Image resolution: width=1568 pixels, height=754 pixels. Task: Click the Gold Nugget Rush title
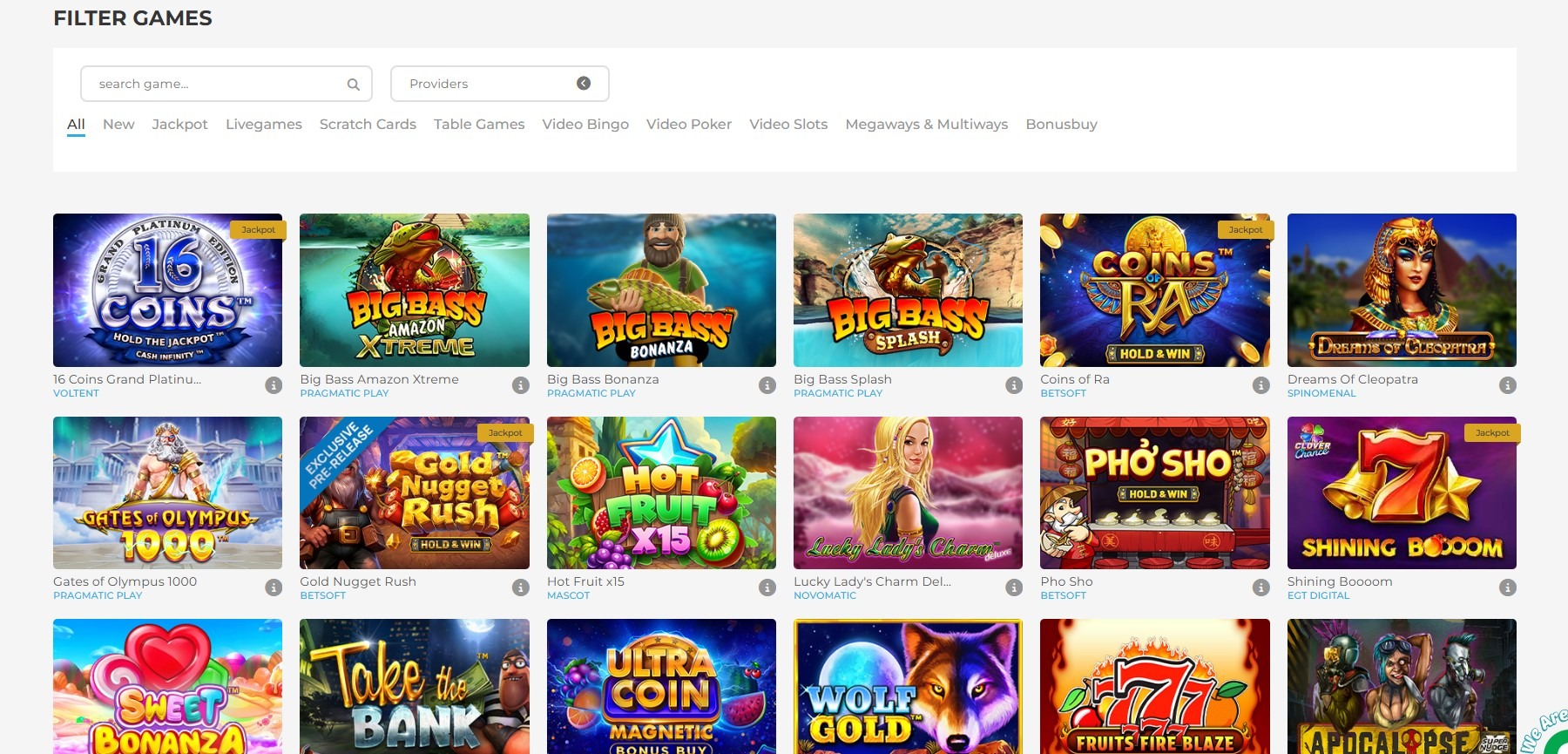(358, 581)
